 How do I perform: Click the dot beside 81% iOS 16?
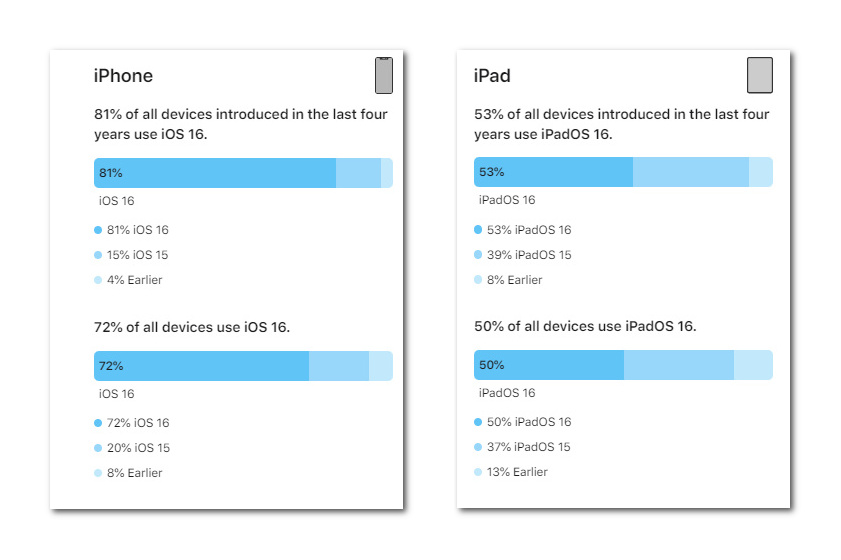(98, 230)
